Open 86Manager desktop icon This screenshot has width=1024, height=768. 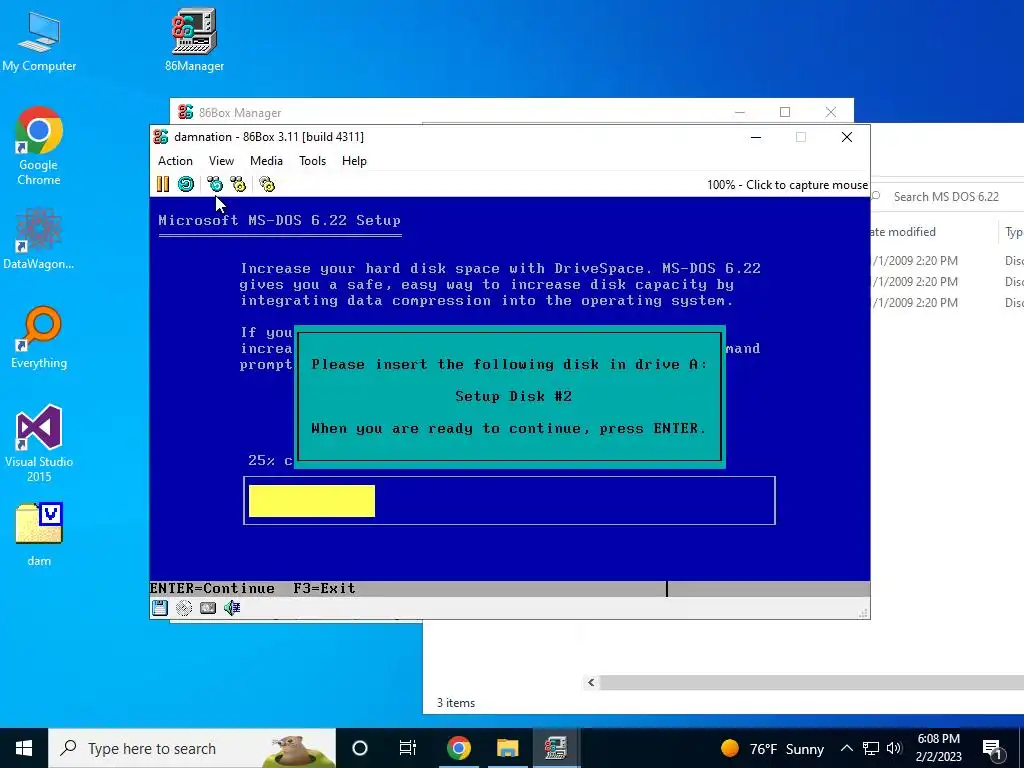tap(195, 39)
